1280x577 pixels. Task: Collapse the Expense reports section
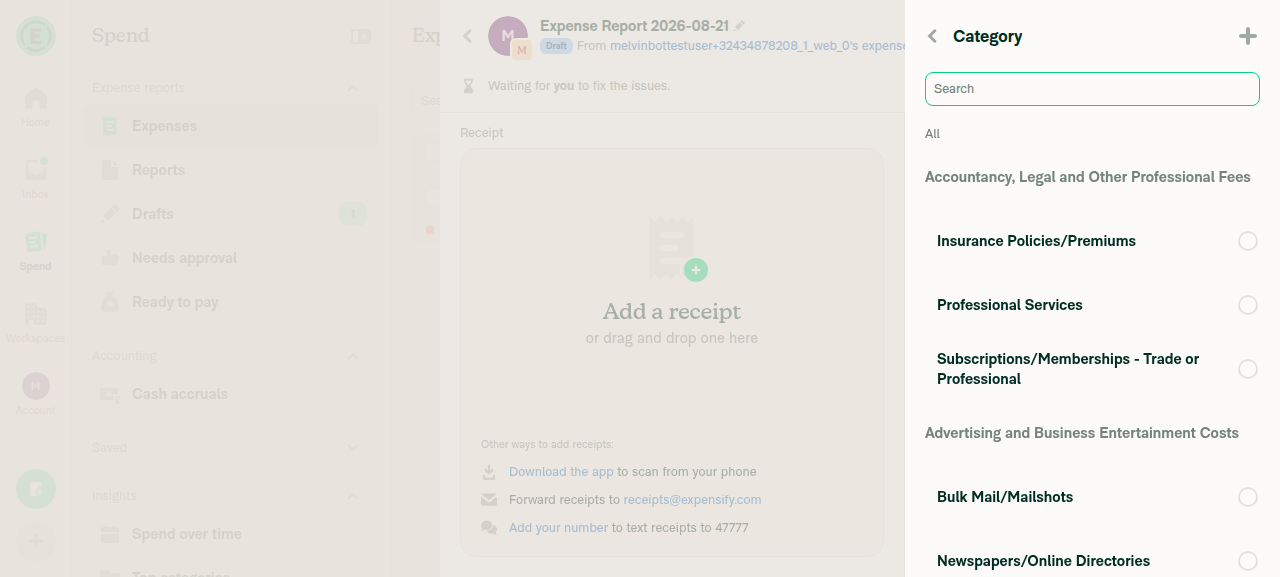tap(352, 88)
